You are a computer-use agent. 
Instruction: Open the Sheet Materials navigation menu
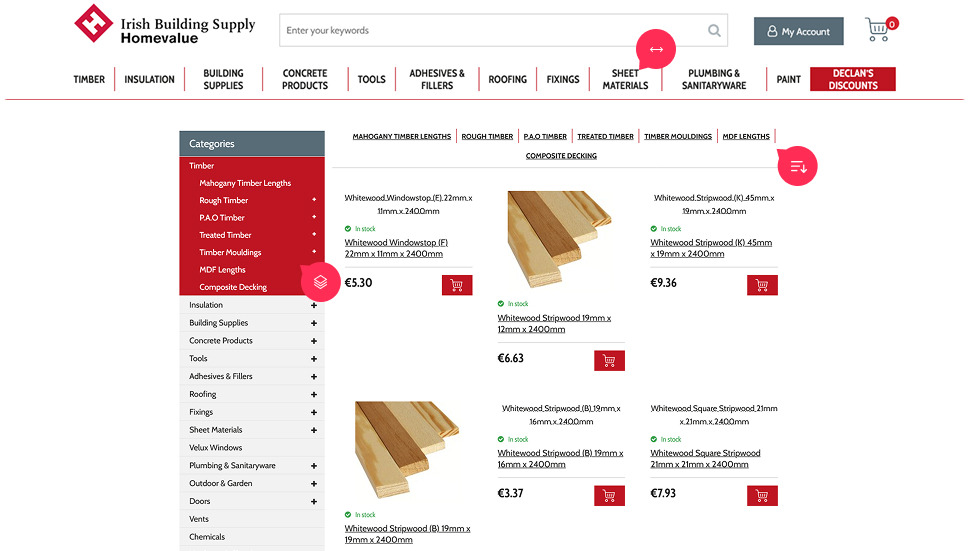pos(625,80)
